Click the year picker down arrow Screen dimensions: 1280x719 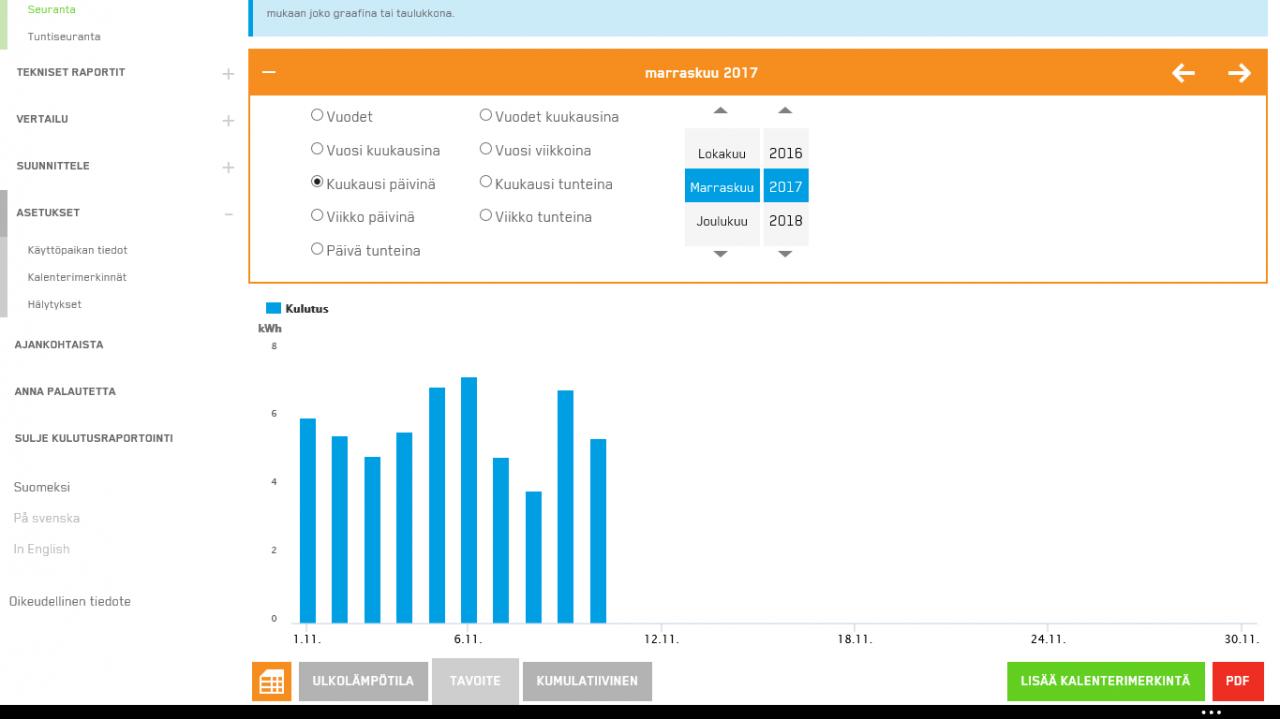(x=785, y=254)
